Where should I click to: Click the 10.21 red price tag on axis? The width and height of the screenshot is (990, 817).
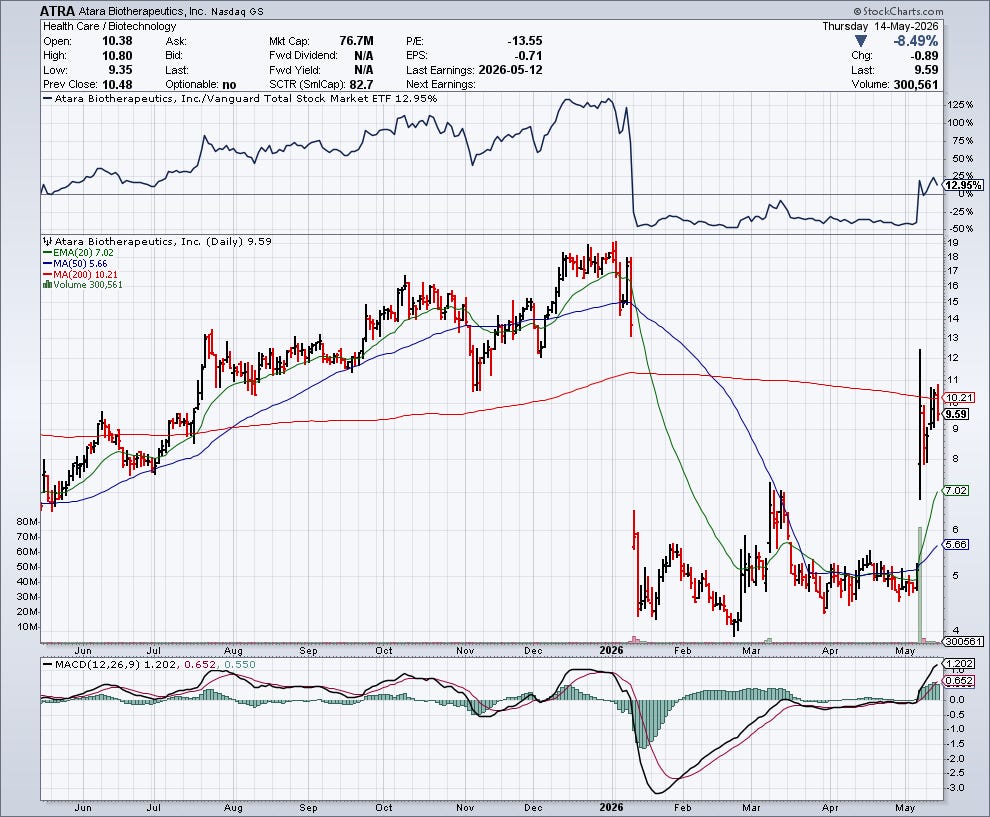960,398
